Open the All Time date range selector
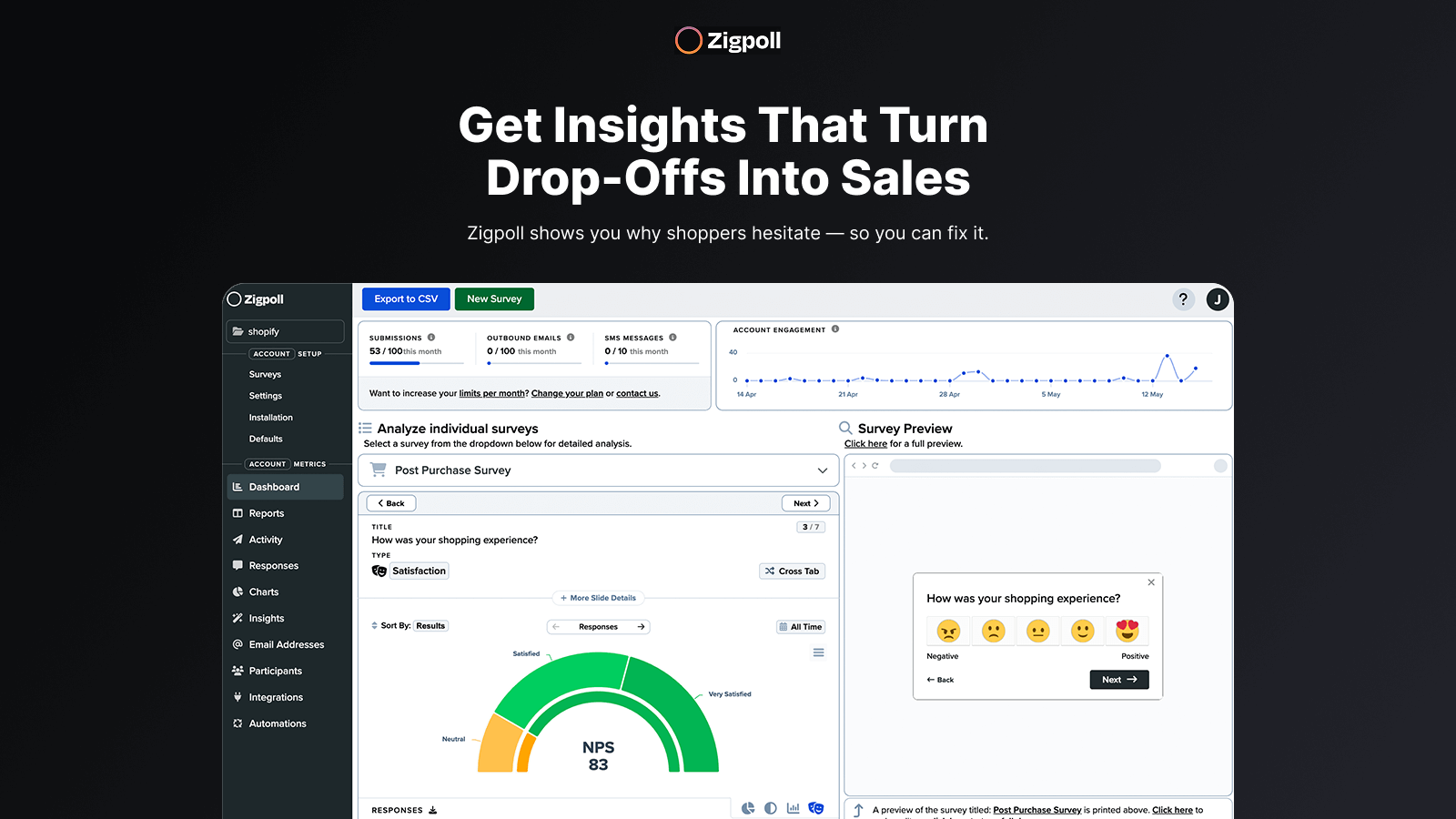This screenshot has height=819, width=1456. pos(800,626)
